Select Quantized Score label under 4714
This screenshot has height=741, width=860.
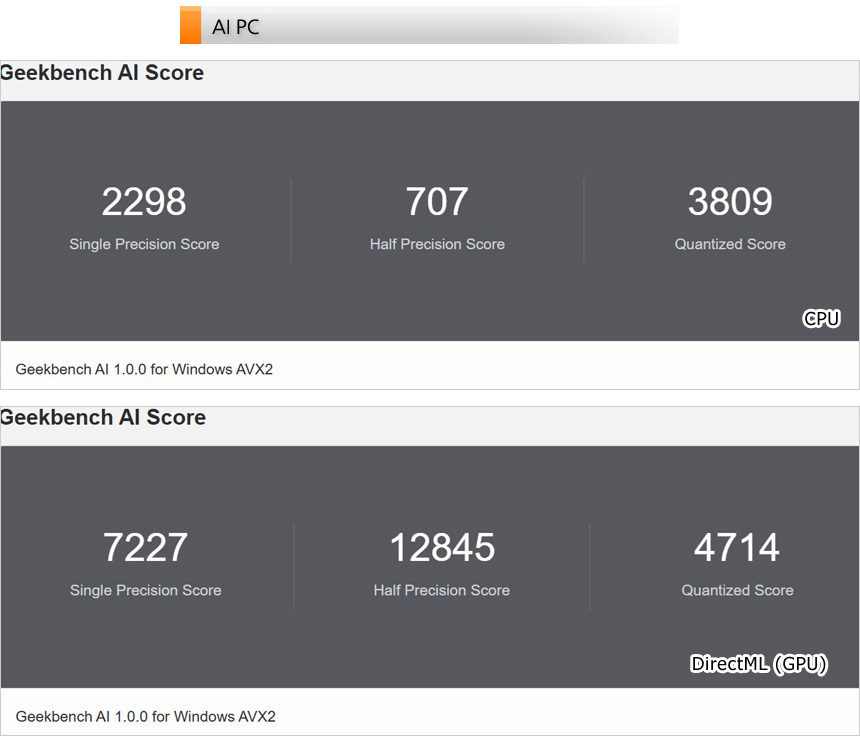tap(737, 590)
